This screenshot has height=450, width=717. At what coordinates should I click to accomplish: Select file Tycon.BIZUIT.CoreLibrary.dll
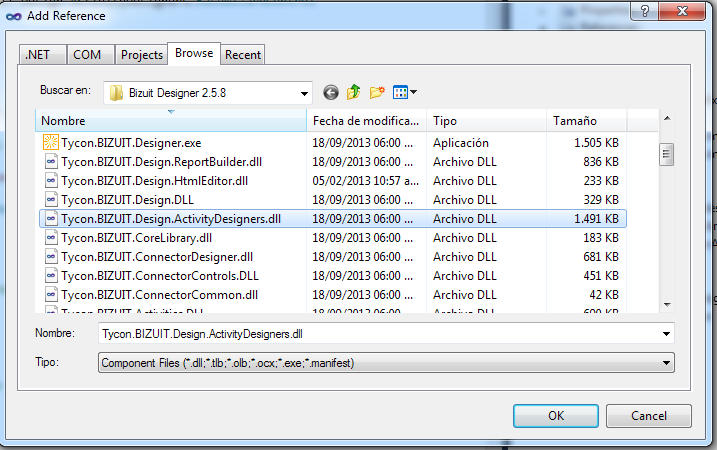[137, 238]
